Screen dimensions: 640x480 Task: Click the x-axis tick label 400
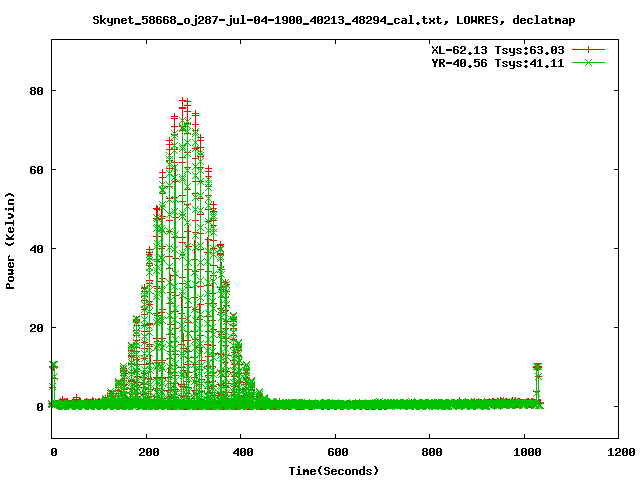tap(243, 452)
